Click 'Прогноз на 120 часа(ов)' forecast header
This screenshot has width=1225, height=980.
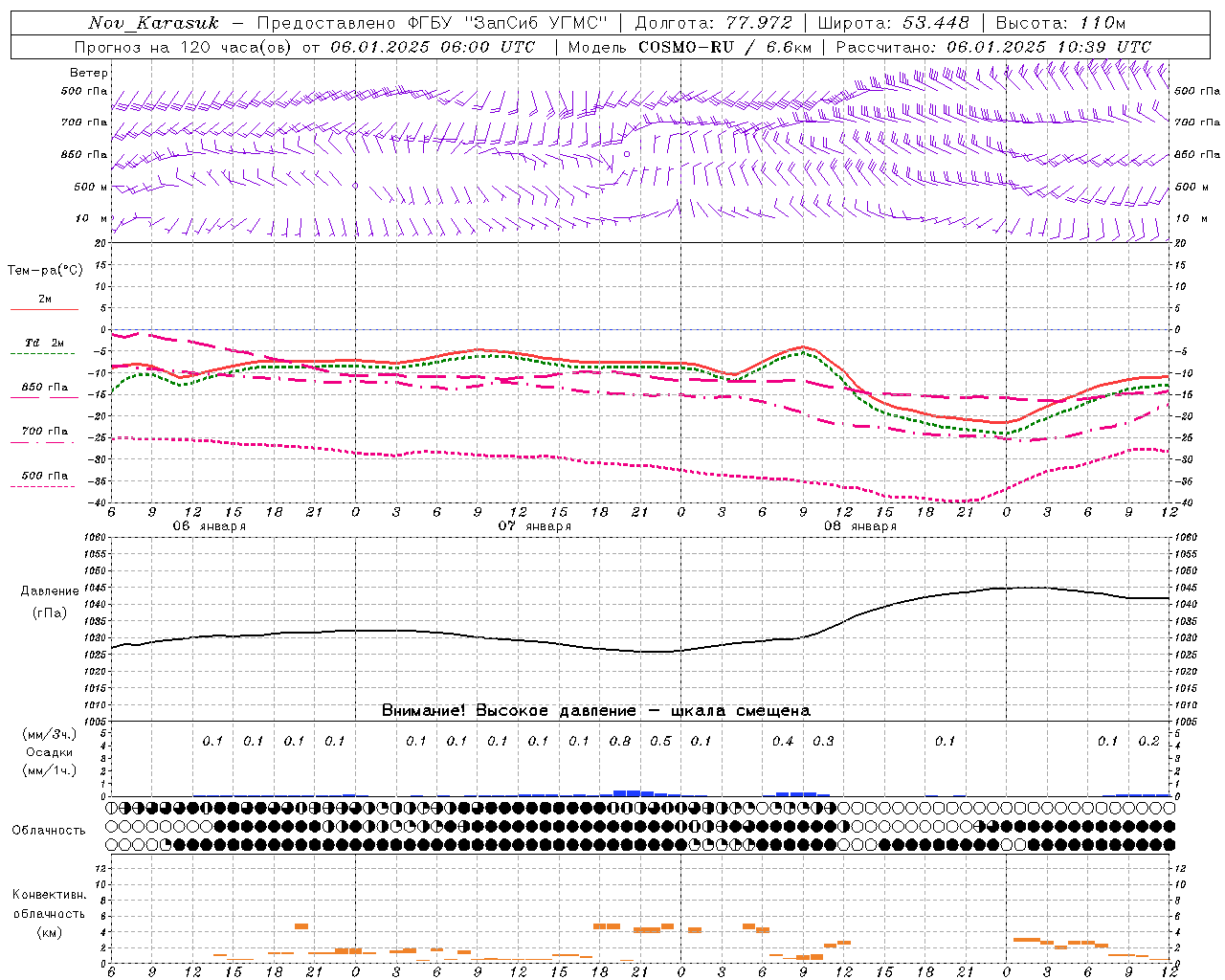pyautogui.click(x=184, y=47)
